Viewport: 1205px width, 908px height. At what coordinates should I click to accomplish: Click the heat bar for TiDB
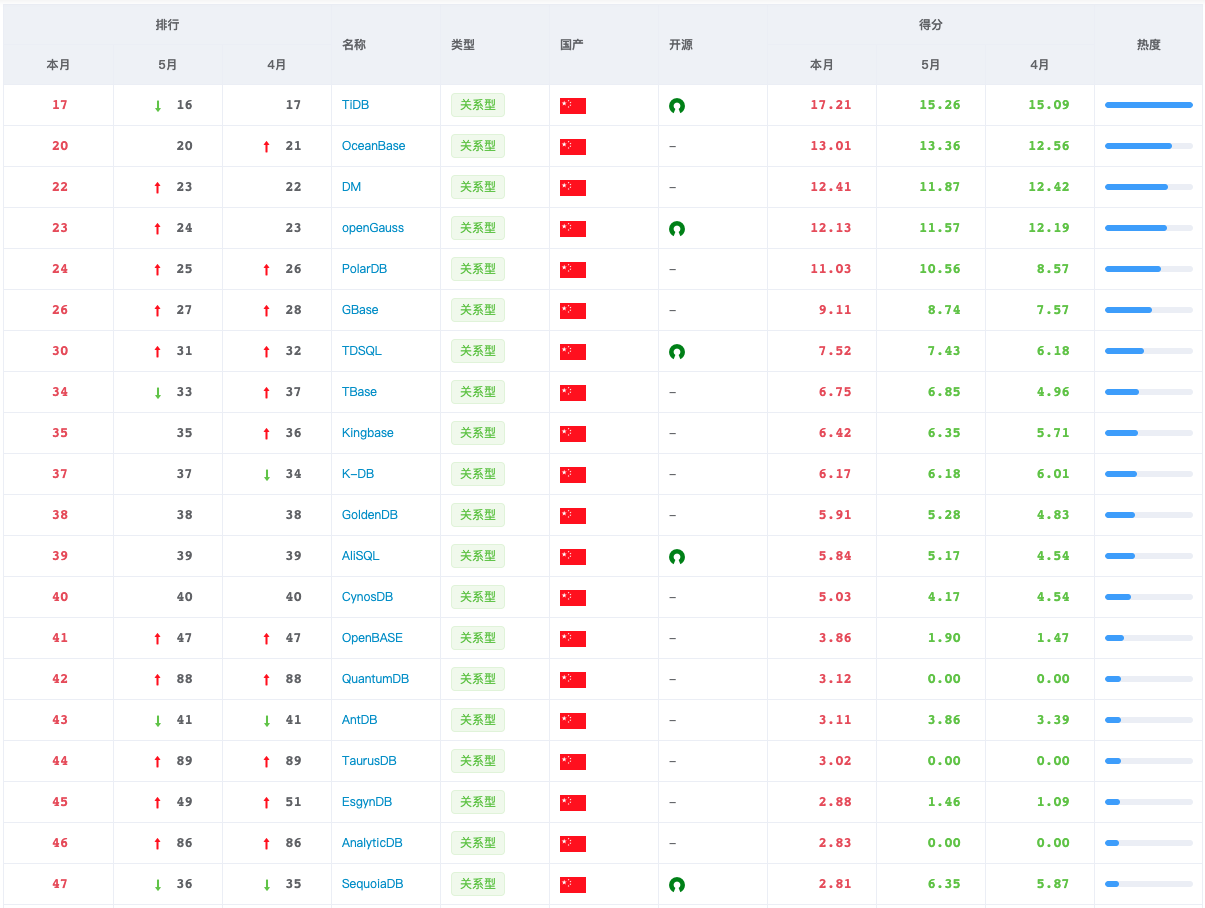(1149, 105)
